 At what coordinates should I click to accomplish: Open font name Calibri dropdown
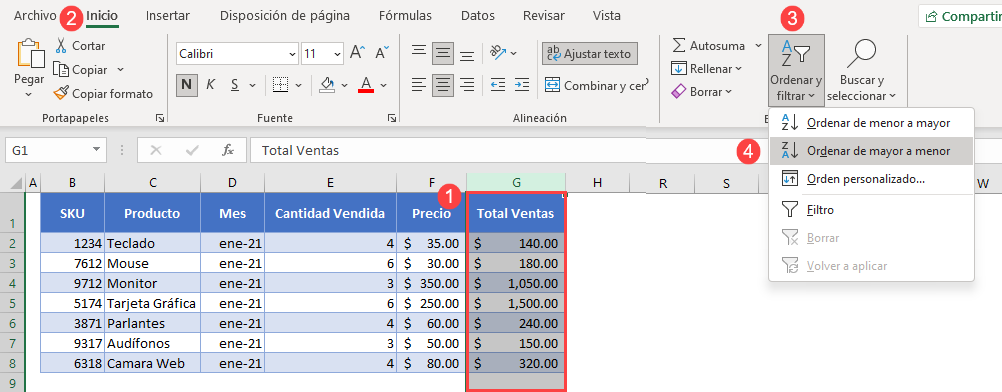(293, 54)
